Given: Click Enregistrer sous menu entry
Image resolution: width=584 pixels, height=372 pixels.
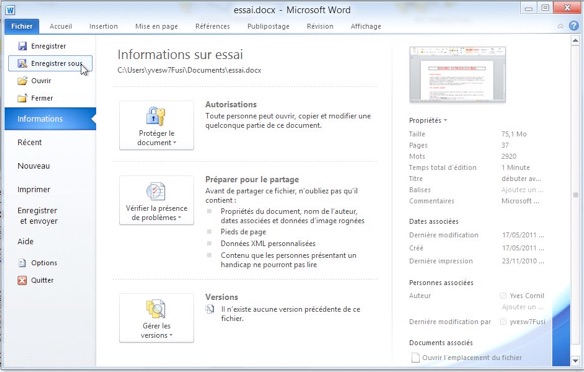Looking at the screenshot, I should [50, 63].
